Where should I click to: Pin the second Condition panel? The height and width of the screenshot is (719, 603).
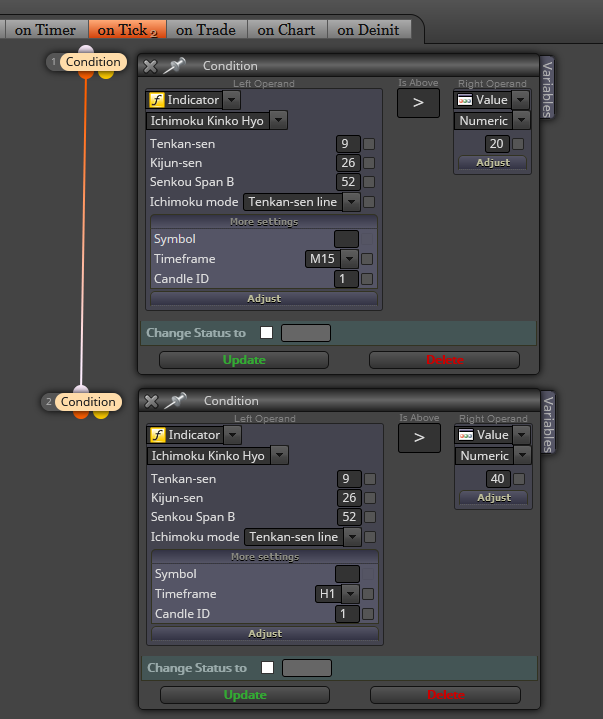pyautogui.click(x=176, y=401)
